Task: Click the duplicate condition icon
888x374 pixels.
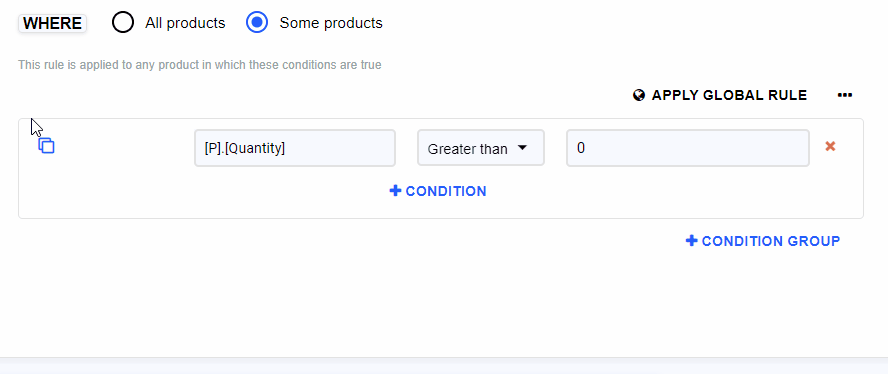Action: [x=46, y=146]
